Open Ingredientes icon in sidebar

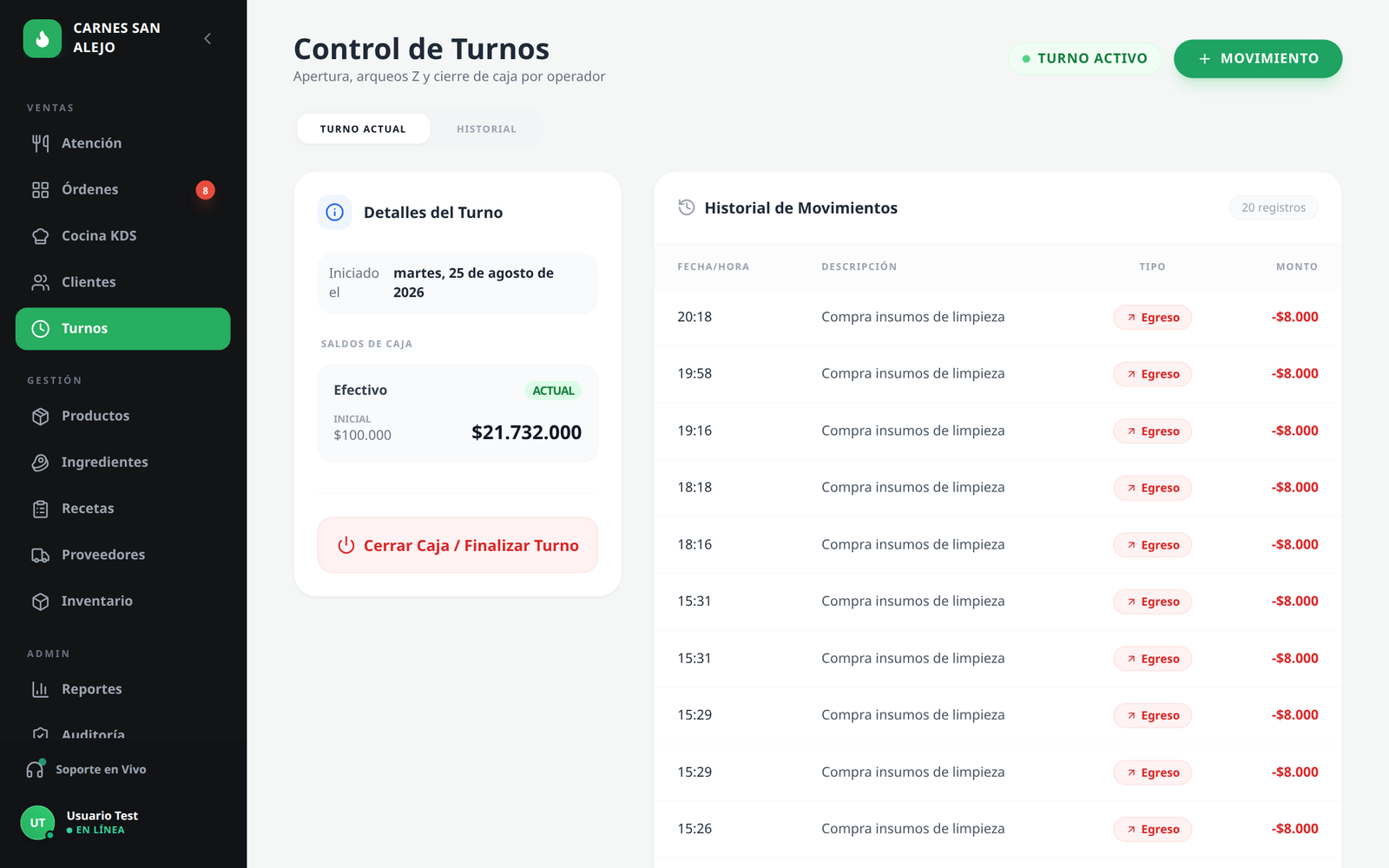coord(40,462)
